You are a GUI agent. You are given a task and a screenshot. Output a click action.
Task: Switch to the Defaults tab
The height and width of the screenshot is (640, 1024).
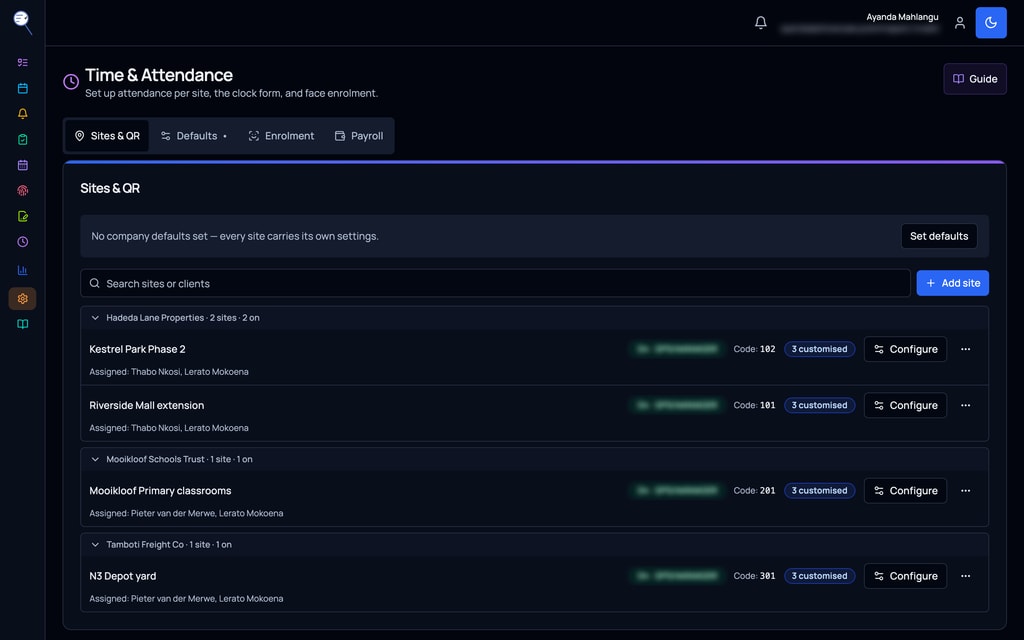pos(194,136)
